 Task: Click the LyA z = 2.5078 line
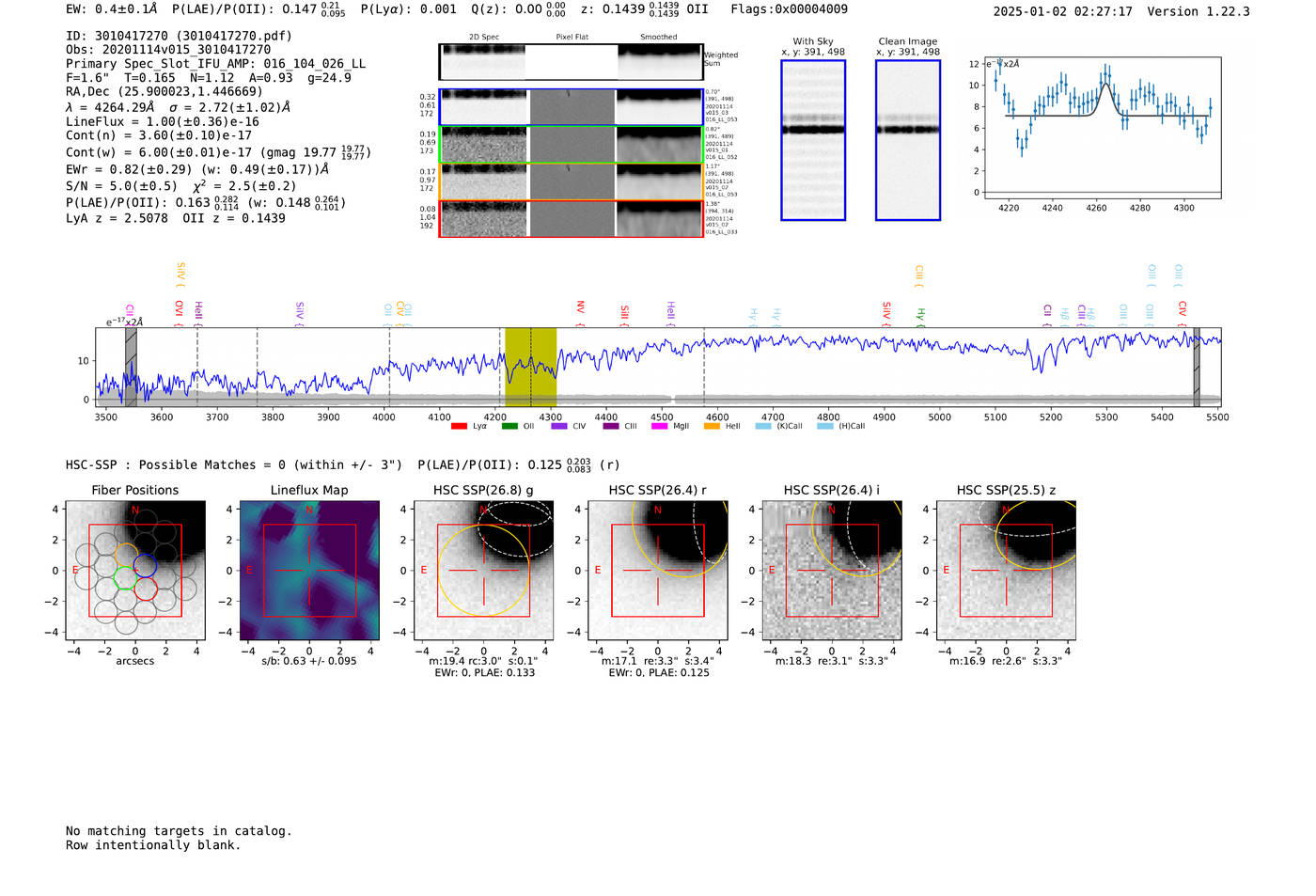(x=176, y=218)
